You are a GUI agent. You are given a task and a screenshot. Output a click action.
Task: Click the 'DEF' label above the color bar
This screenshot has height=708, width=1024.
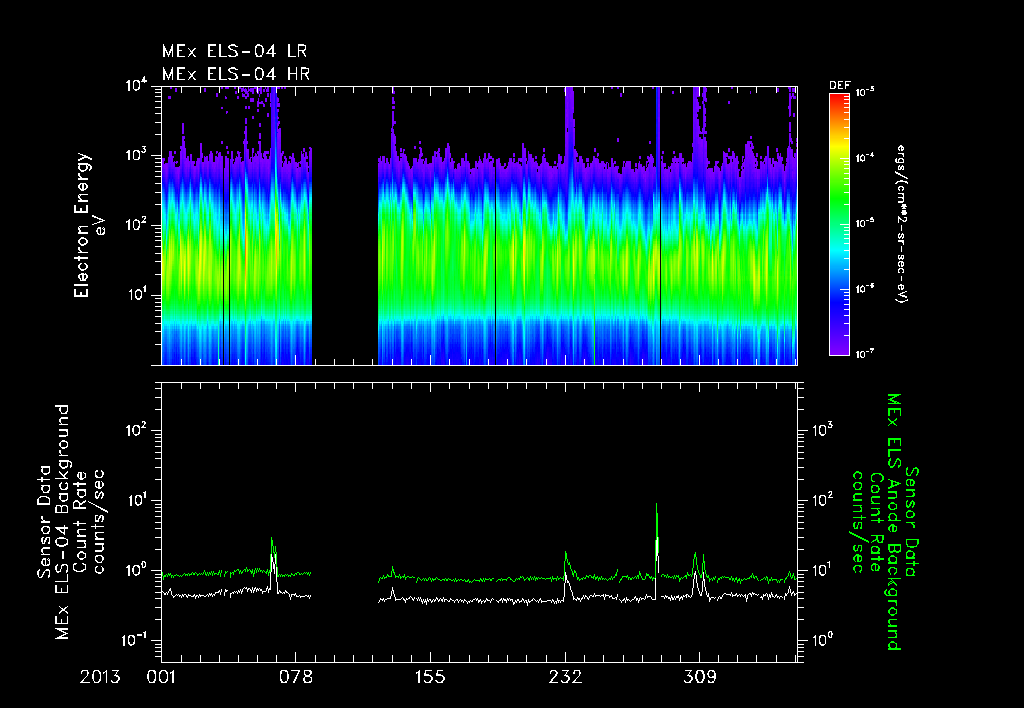tap(839, 86)
